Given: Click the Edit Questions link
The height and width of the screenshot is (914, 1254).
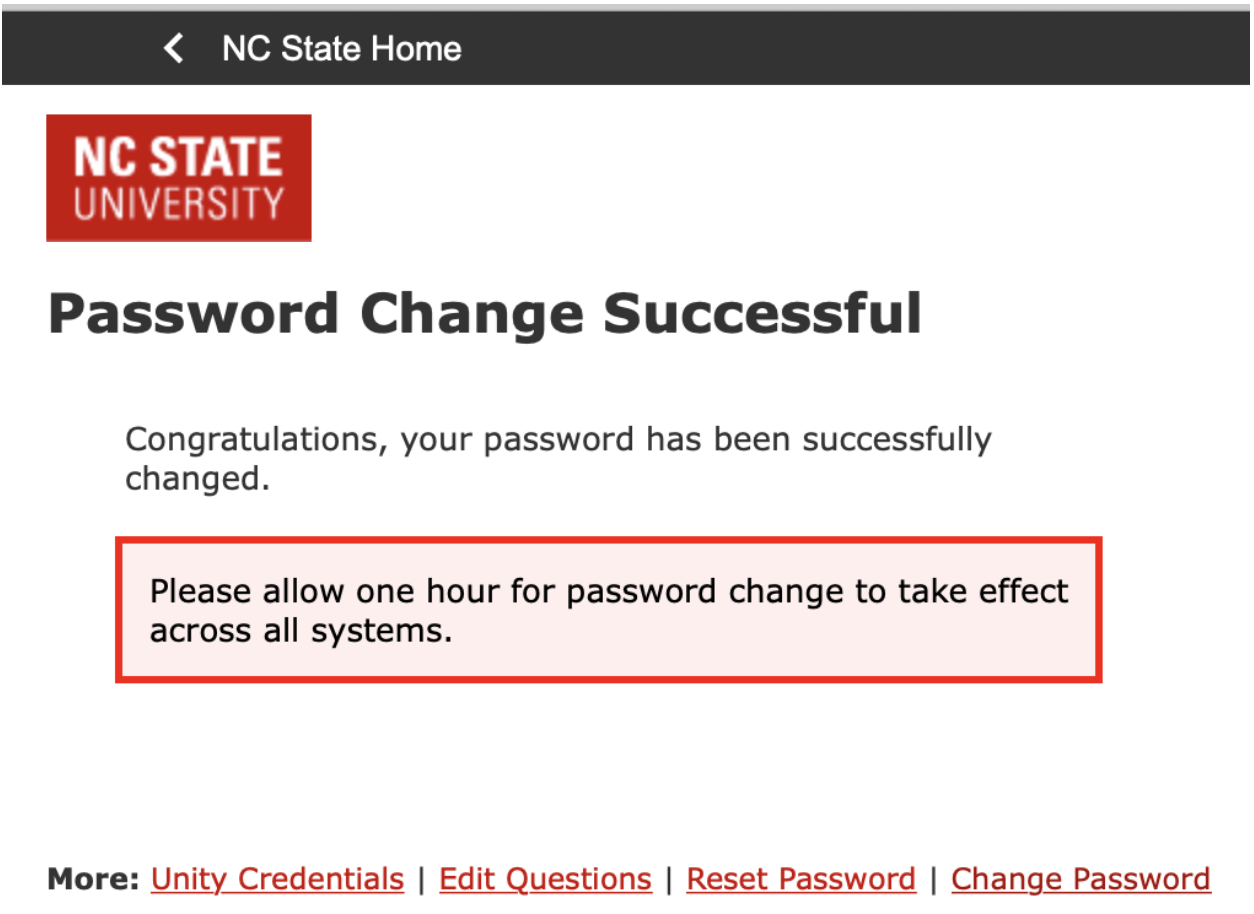Looking at the screenshot, I should [x=545, y=879].
